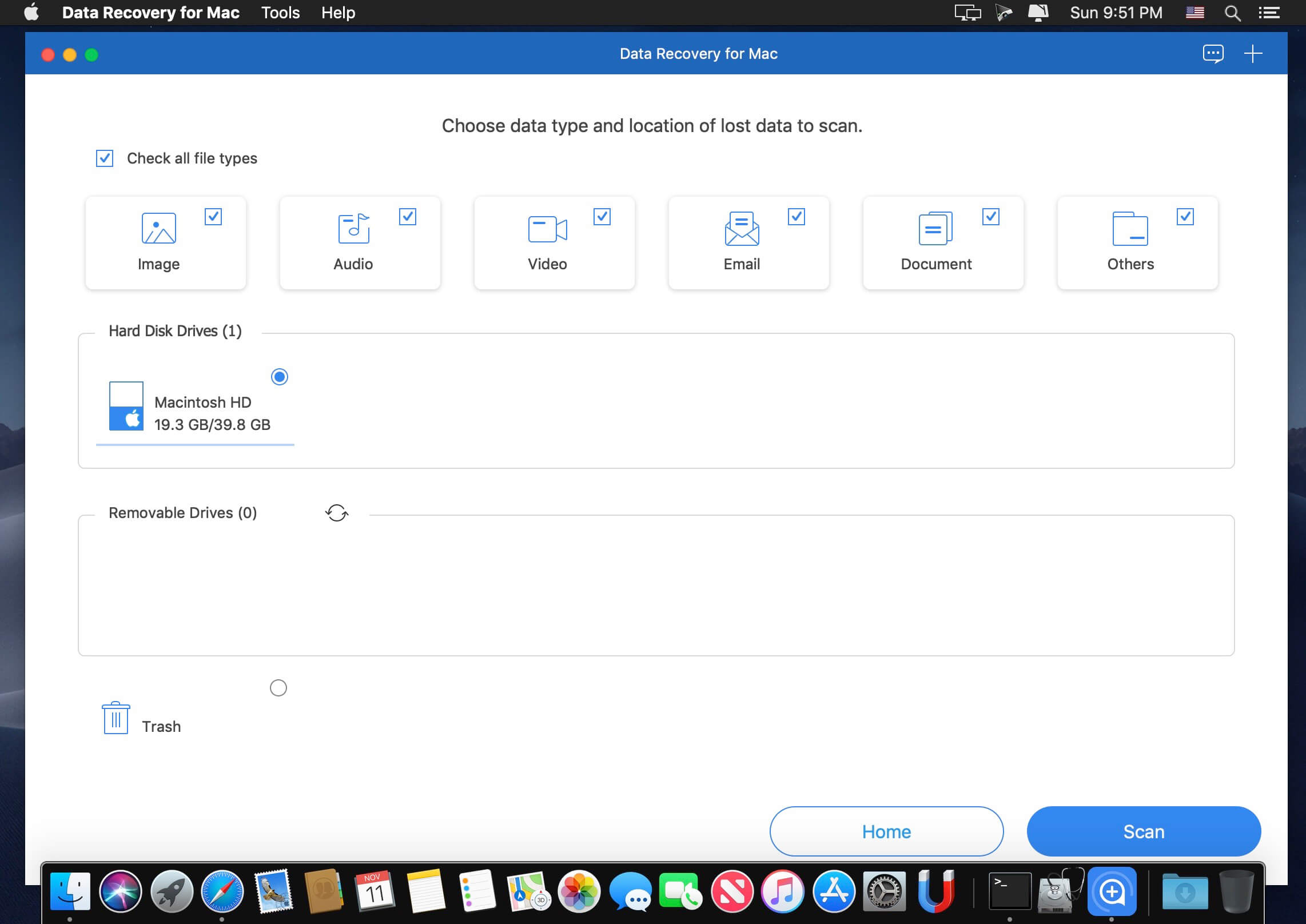Screen dimensions: 1306x924
Task: Click the Data Recovery app icon in the Dock
Action: pyautogui.click(x=1112, y=891)
